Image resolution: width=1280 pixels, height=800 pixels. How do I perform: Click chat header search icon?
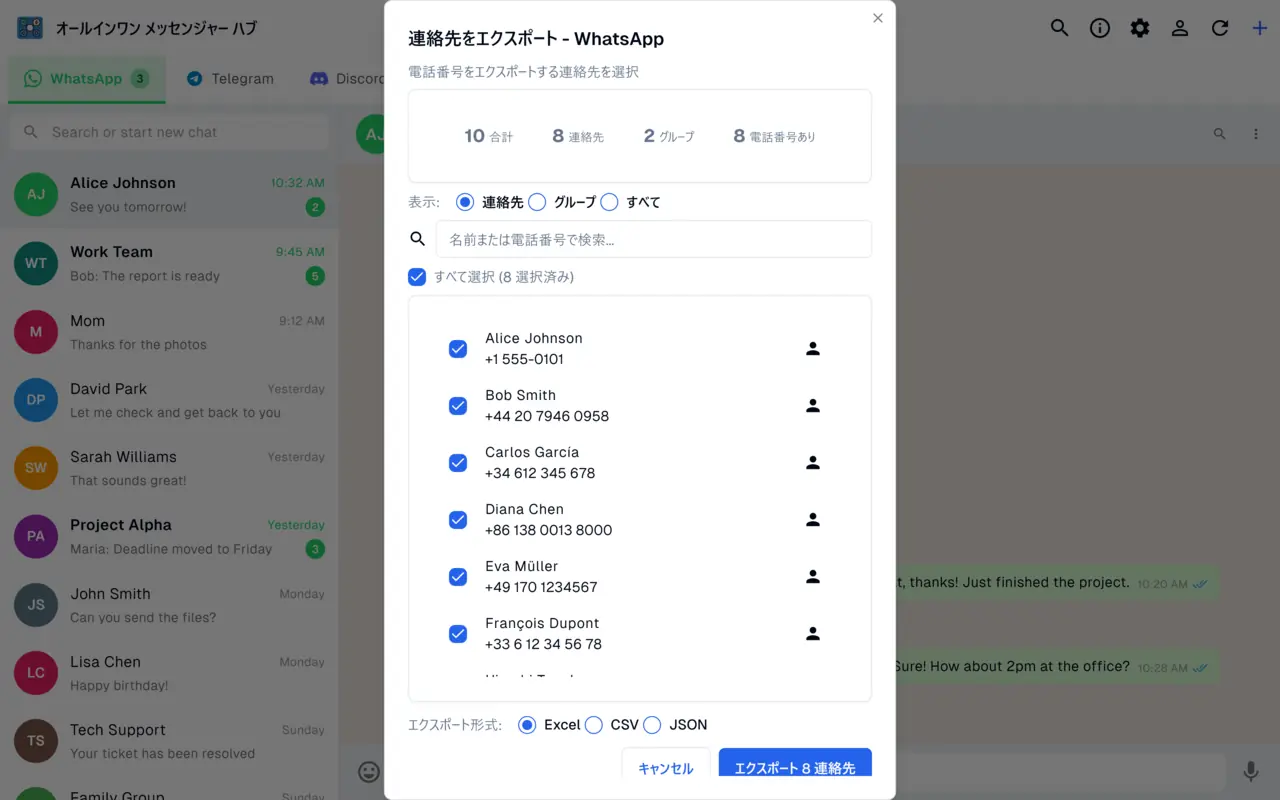pyautogui.click(x=1219, y=133)
